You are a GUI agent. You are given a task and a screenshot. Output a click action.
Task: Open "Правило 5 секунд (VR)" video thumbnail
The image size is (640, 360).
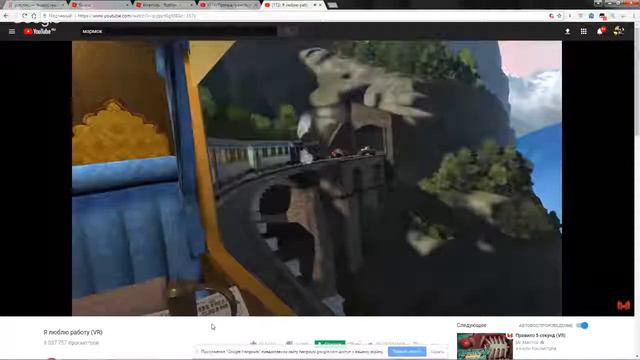coord(484,346)
